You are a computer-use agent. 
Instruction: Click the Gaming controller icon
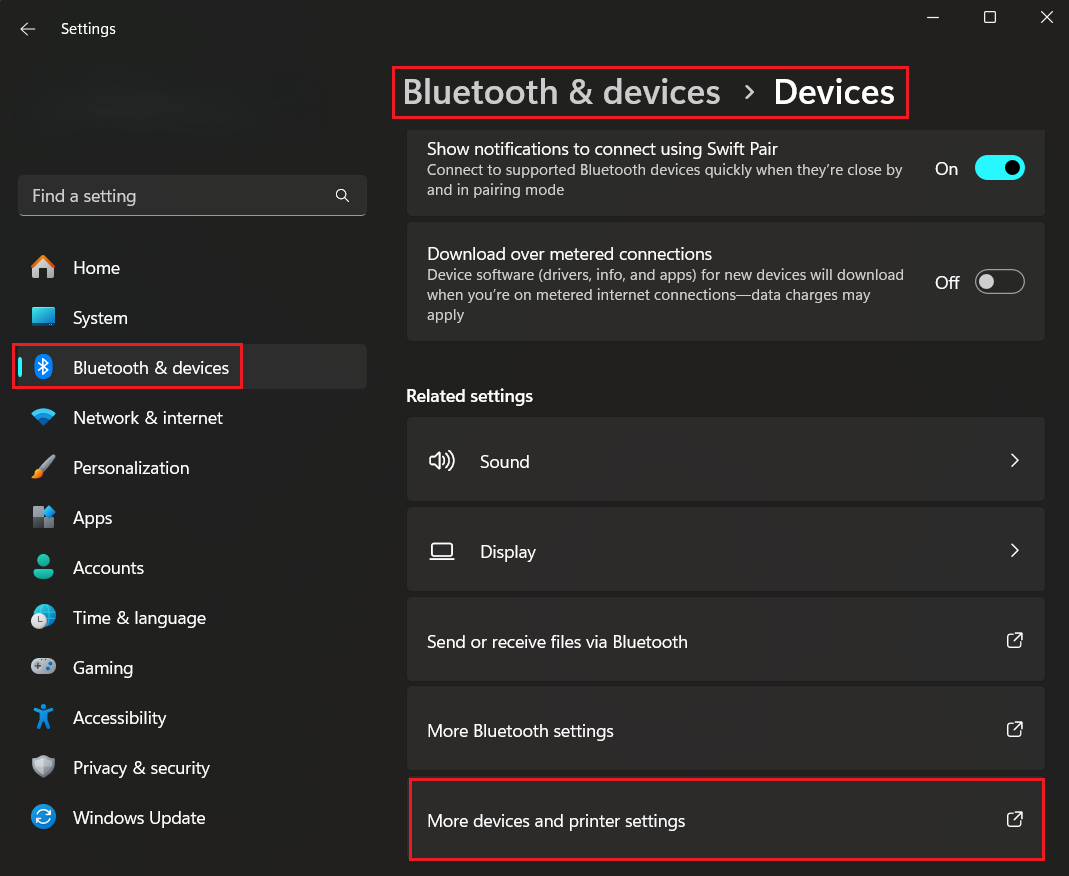43,667
